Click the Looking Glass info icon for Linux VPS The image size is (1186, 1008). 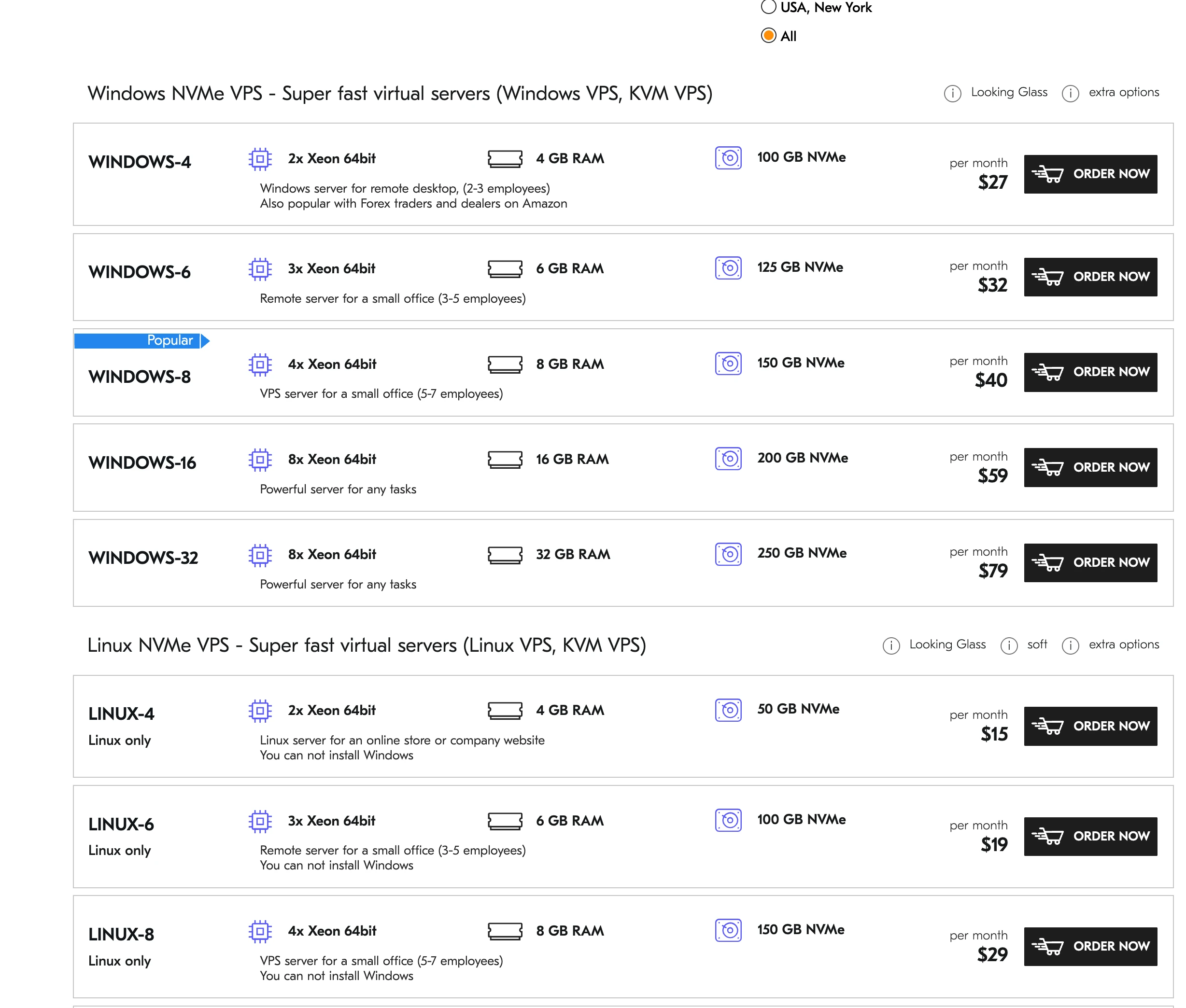pos(891,645)
